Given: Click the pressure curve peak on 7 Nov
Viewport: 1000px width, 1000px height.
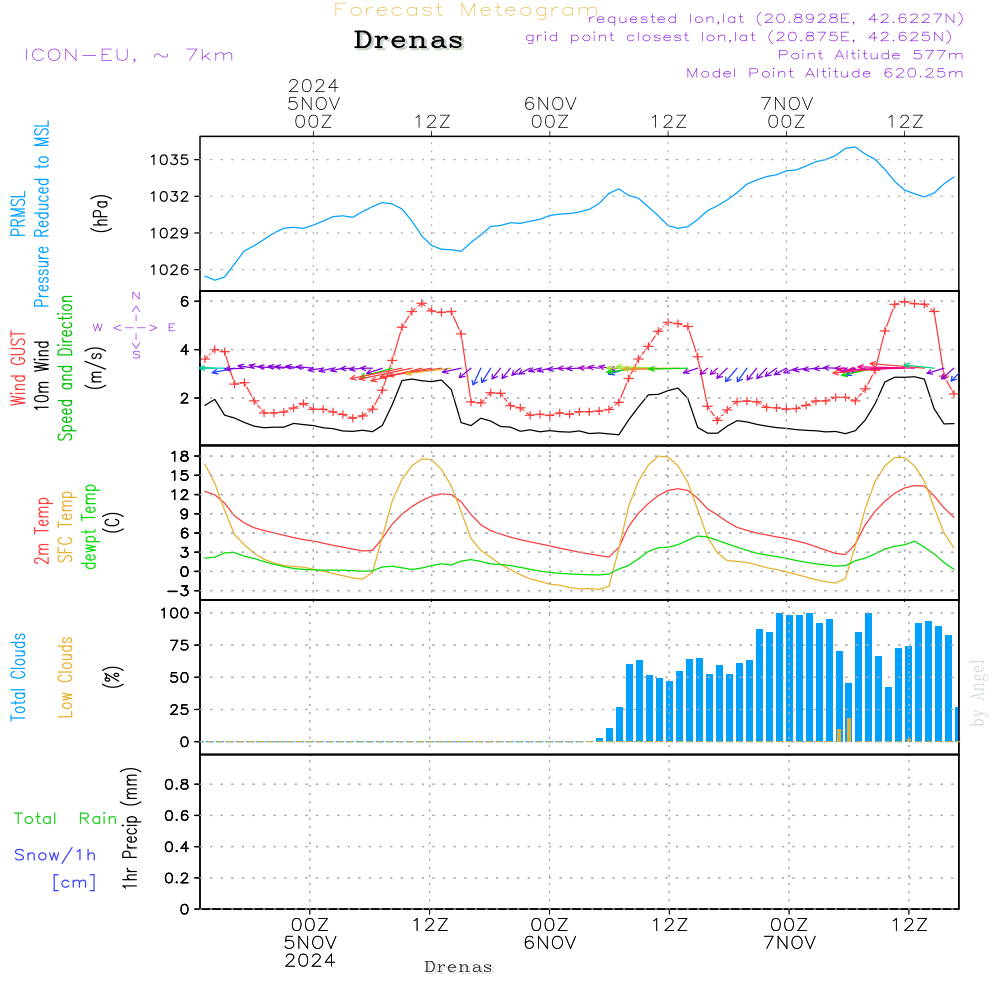Looking at the screenshot, I should (x=855, y=147).
